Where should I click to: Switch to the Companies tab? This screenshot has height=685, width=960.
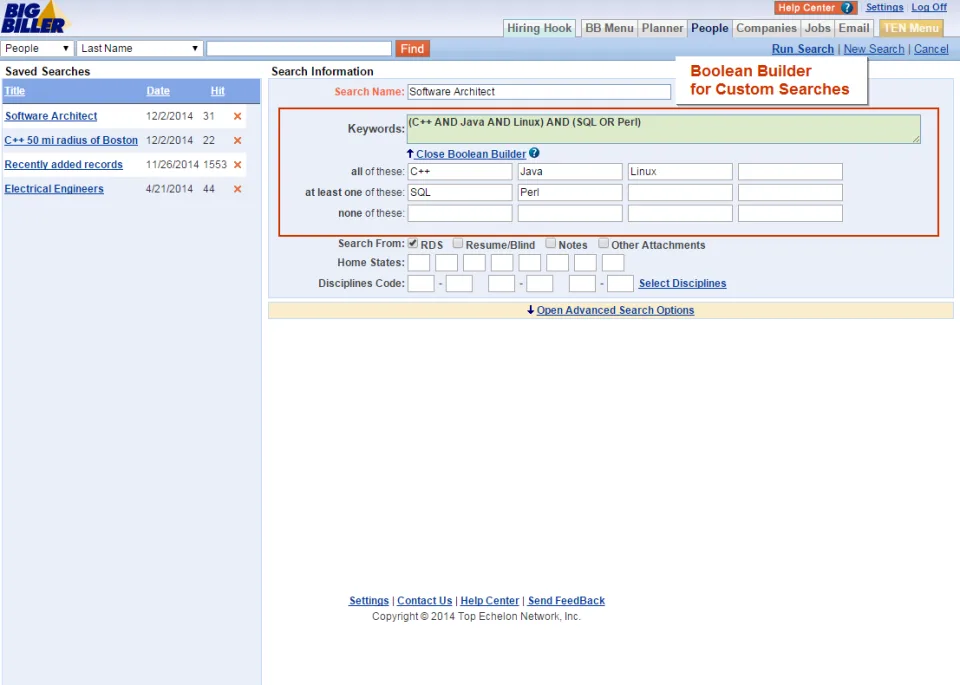pyautogui.click(x=766, y=28)
